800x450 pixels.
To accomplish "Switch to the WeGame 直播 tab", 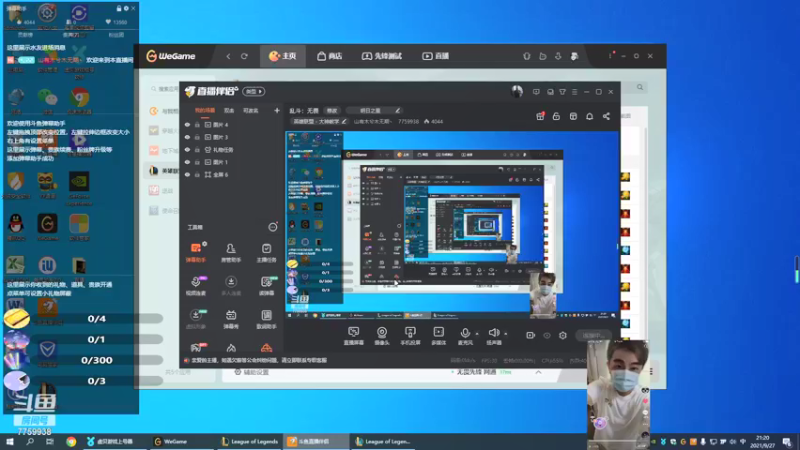I will click(x=435, y=56).
